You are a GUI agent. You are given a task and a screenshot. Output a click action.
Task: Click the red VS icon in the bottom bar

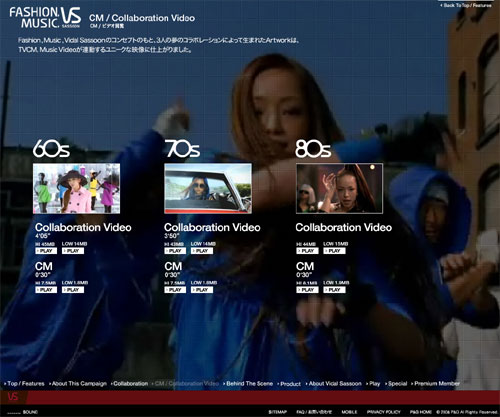(13, 397)
